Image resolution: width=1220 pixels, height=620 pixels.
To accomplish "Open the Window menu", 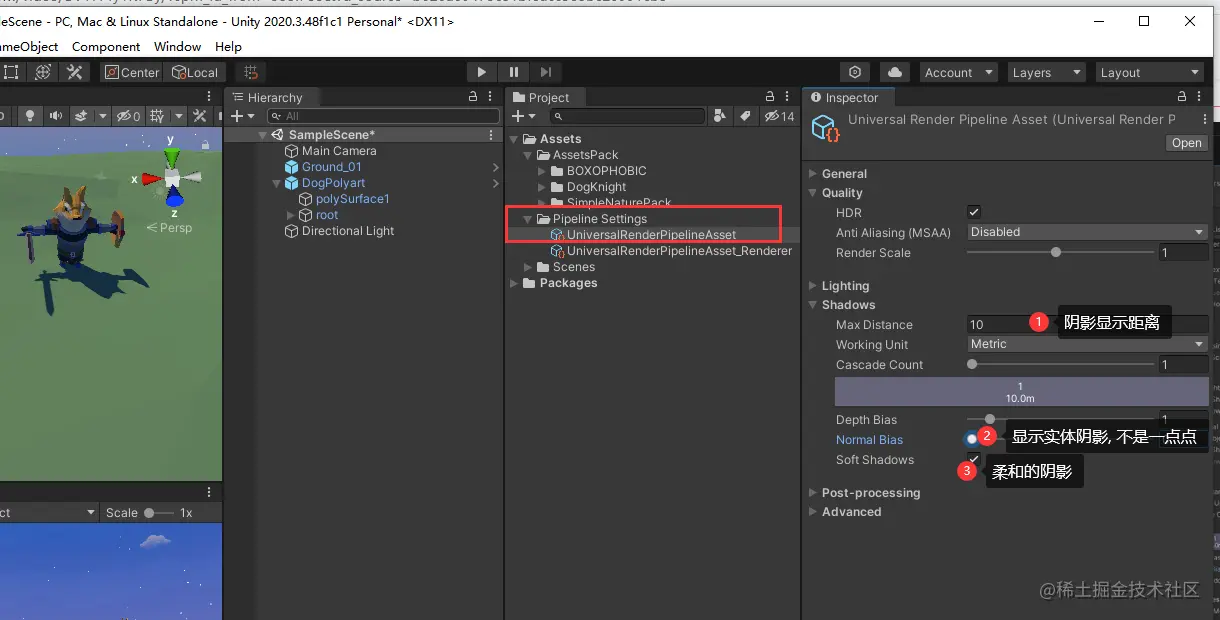I will point(177,46).
